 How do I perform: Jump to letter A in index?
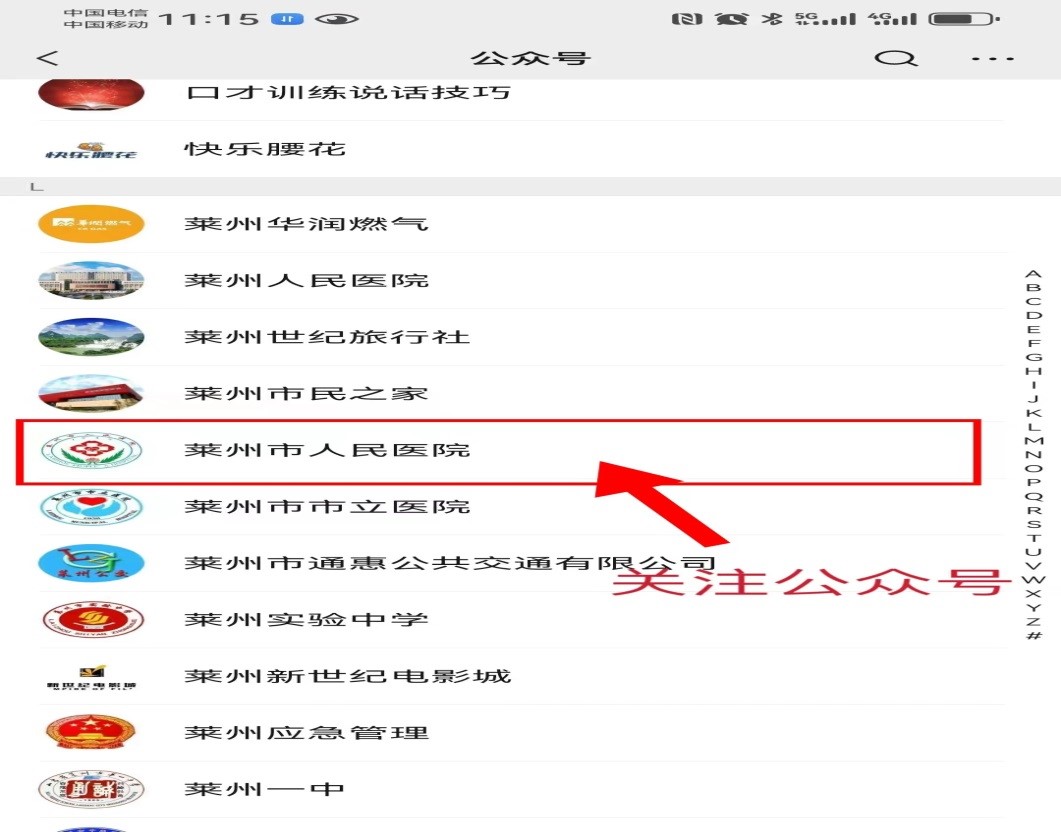(1033, 274)
